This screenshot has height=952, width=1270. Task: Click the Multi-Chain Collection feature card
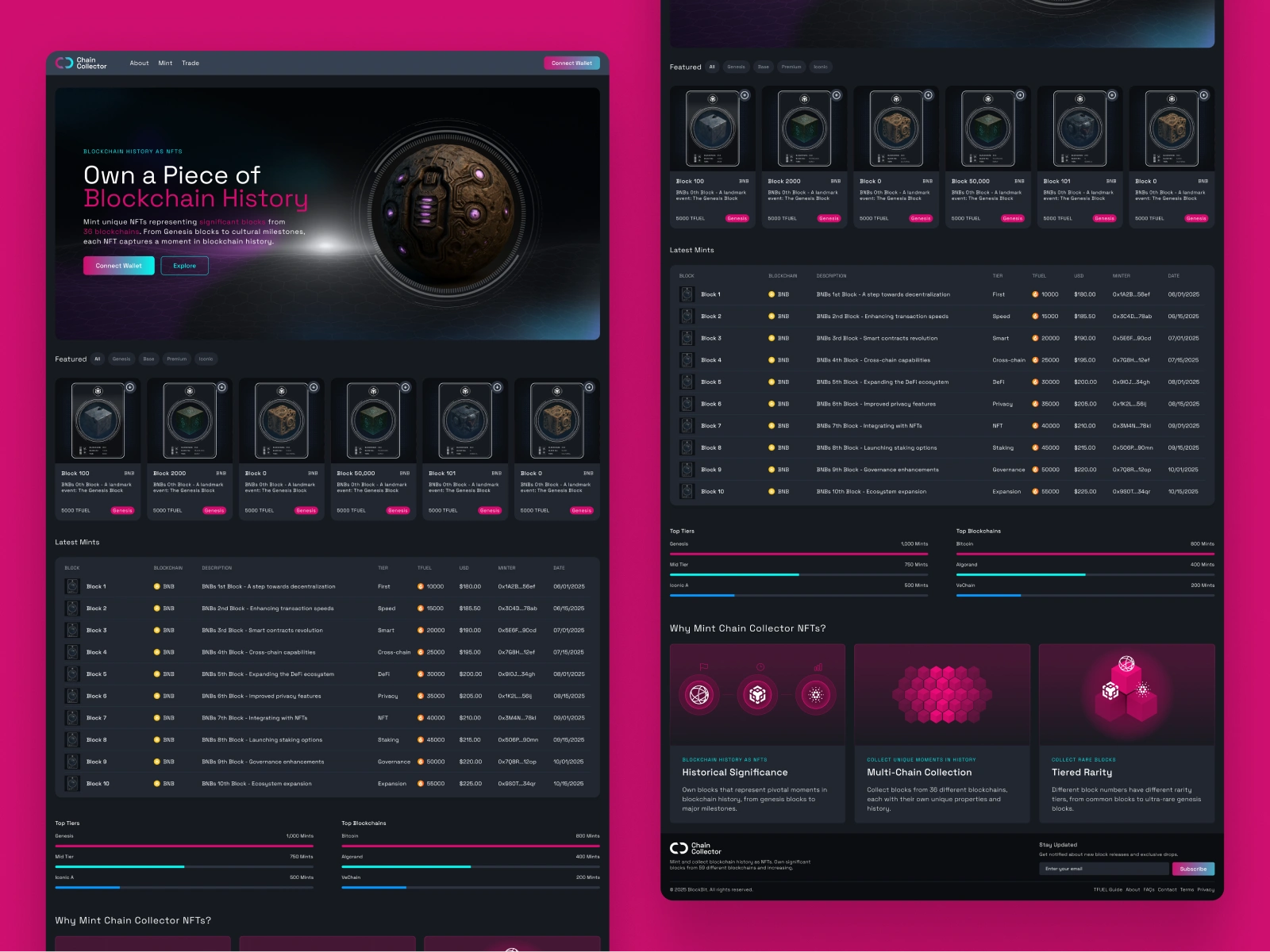pyautogui.click(x=942, y=734)
